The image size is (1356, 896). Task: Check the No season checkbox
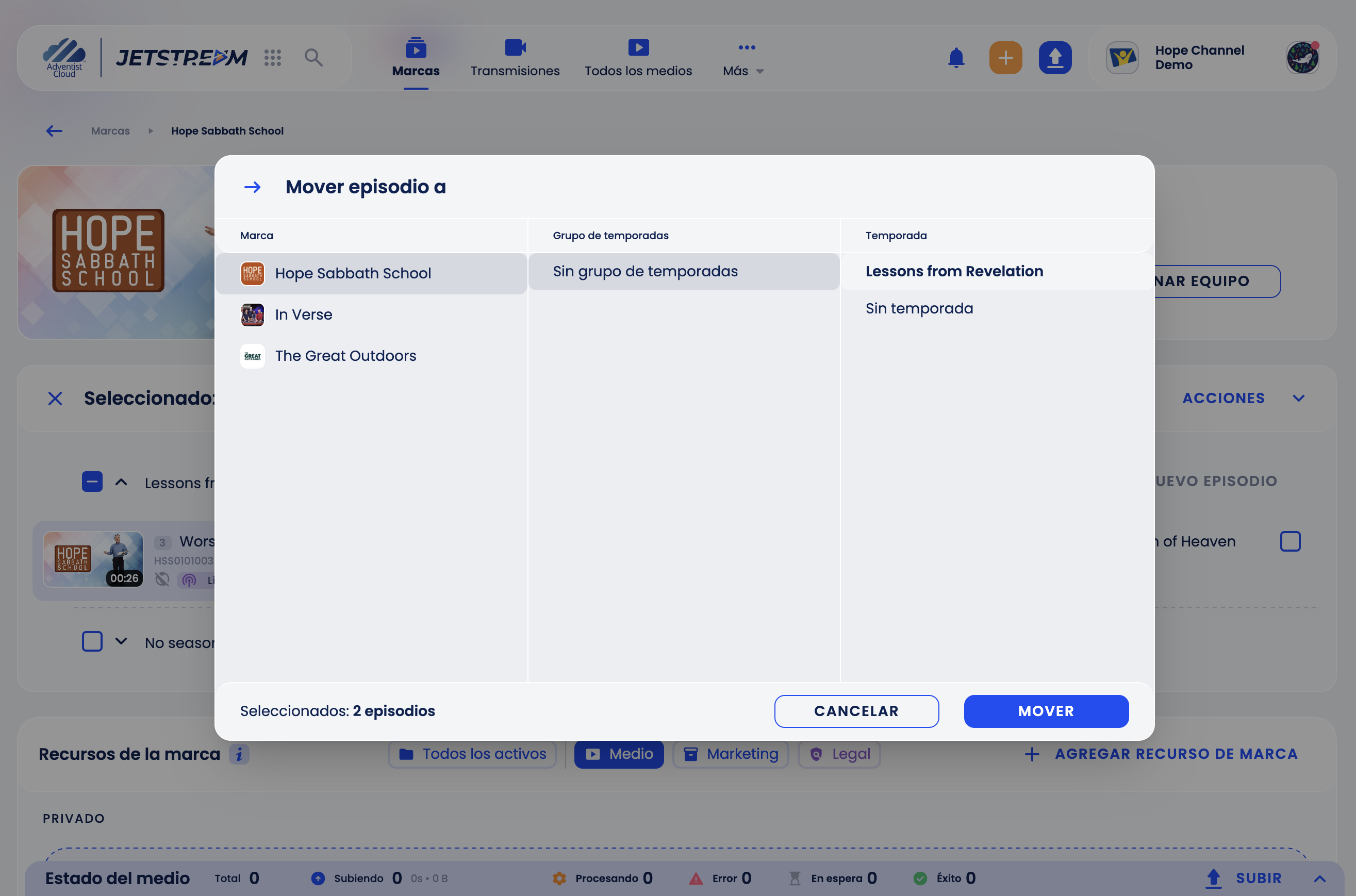92,641
